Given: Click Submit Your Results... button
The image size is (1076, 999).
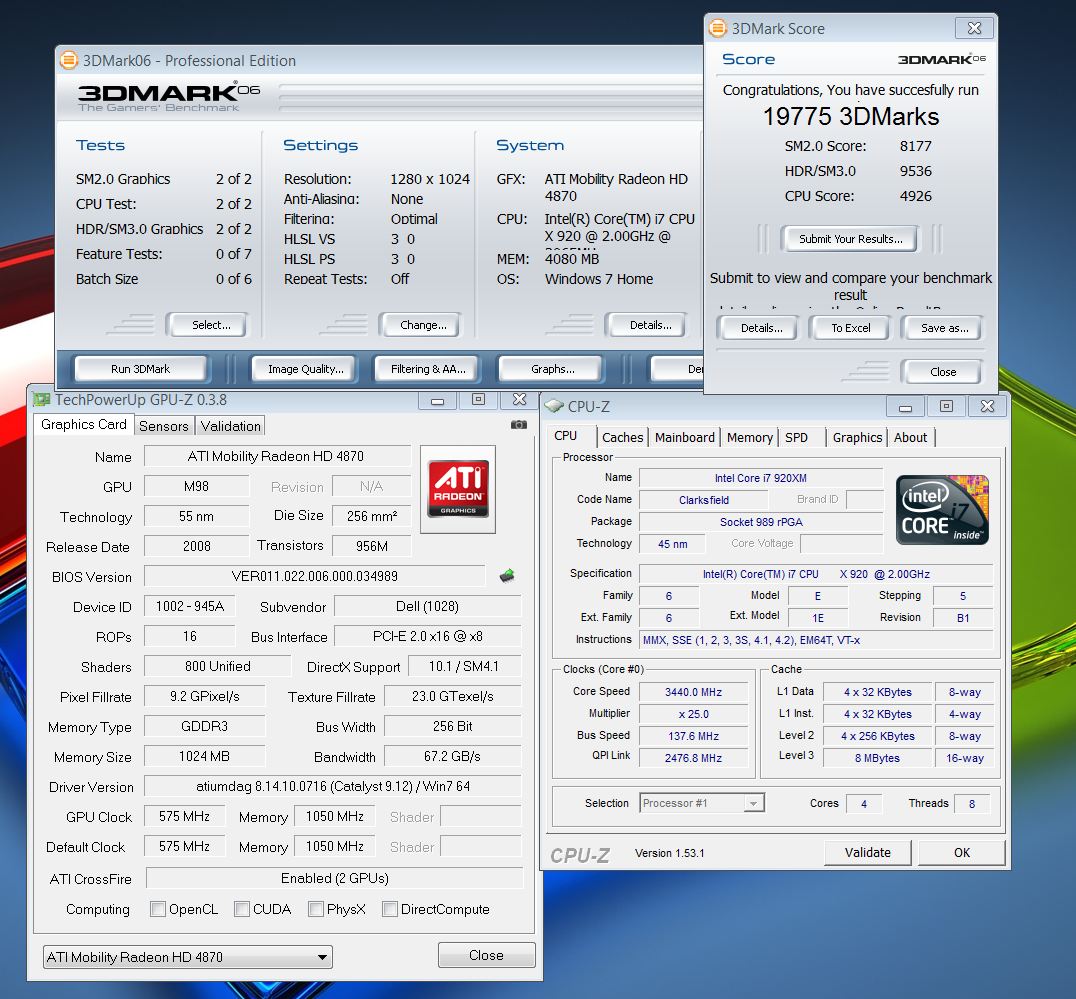Looking at the screenshot, I should tap(850, 239).
